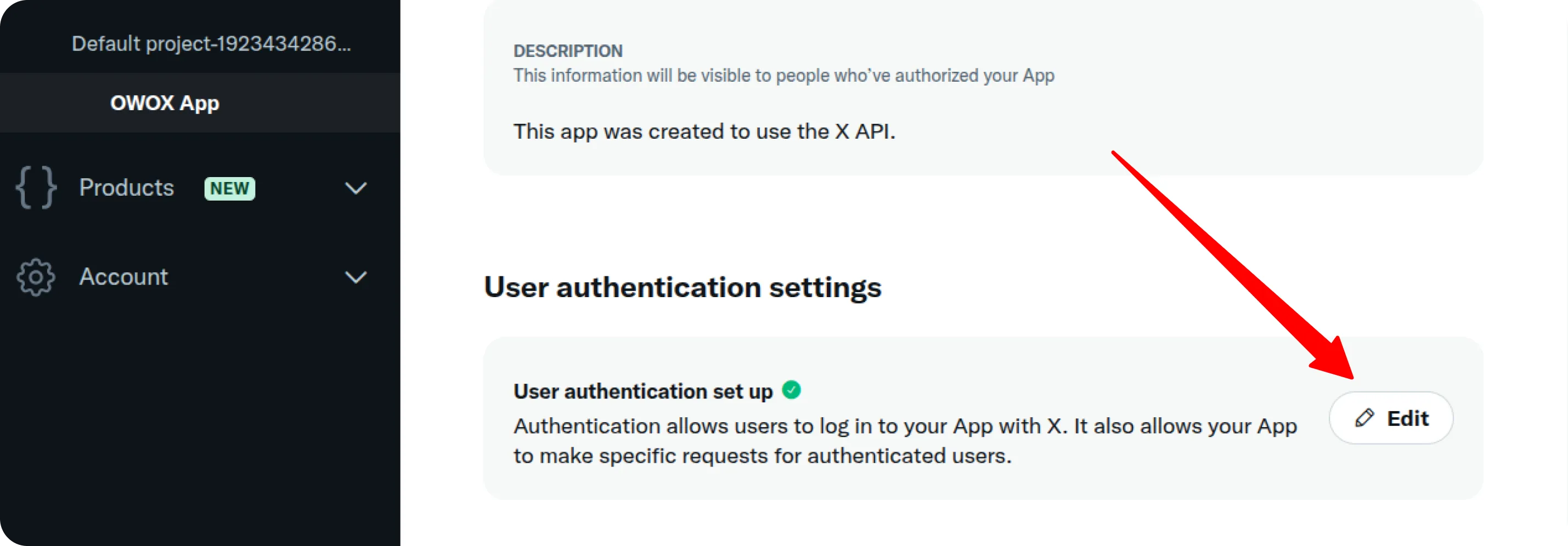Click the User authentication settings heading
1568x546 pixels.
tap(683, 287)
